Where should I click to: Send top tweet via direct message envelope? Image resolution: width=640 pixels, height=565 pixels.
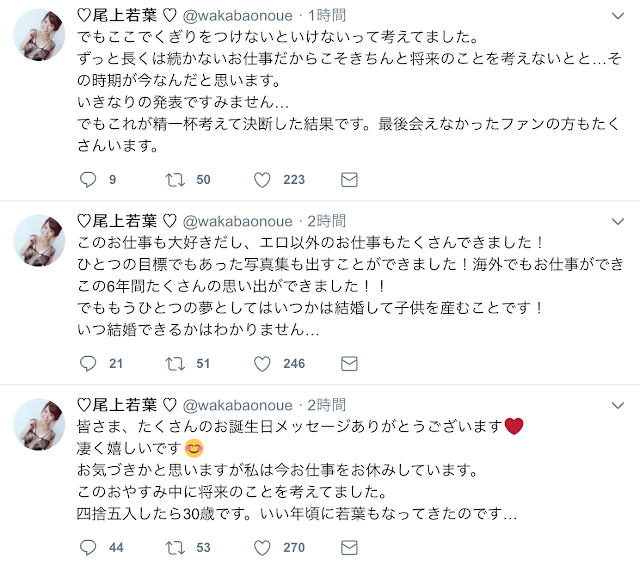(x=349, y=180)
